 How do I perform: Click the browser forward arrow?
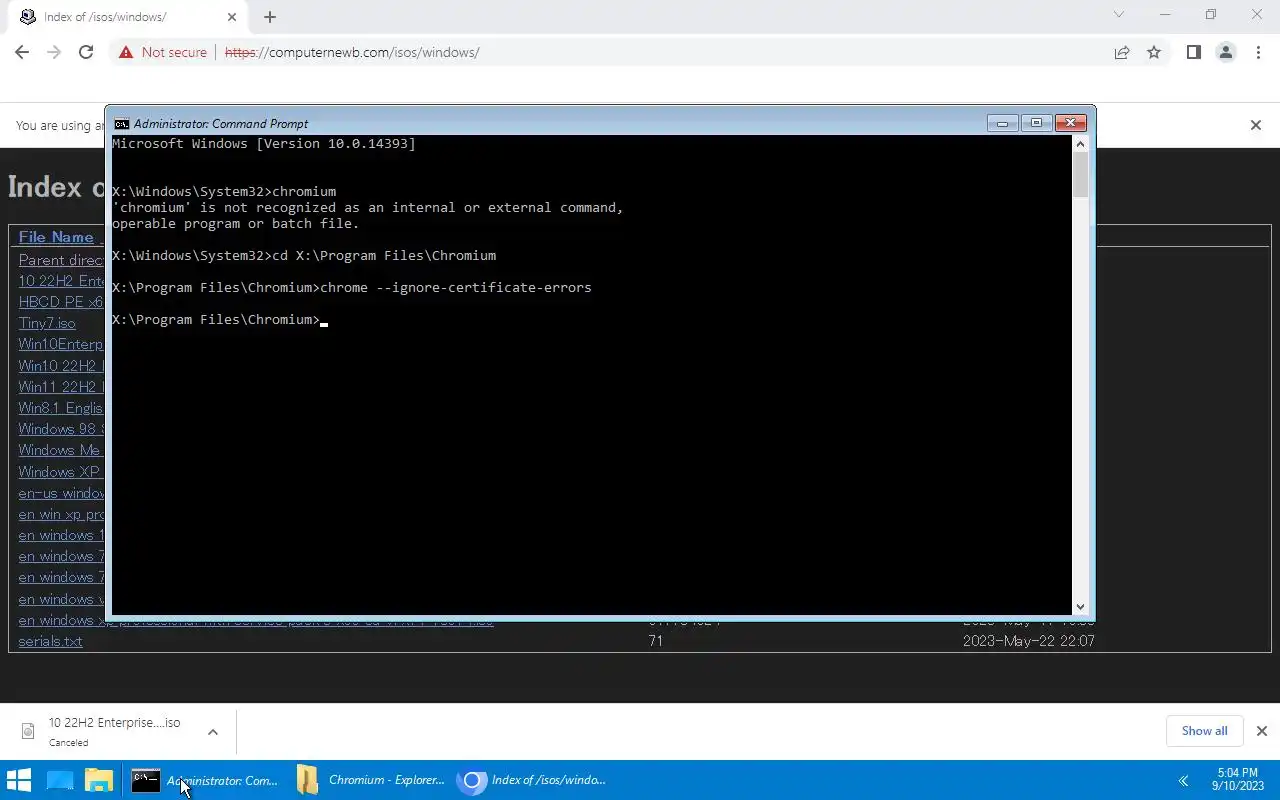(x=54, y=52)
